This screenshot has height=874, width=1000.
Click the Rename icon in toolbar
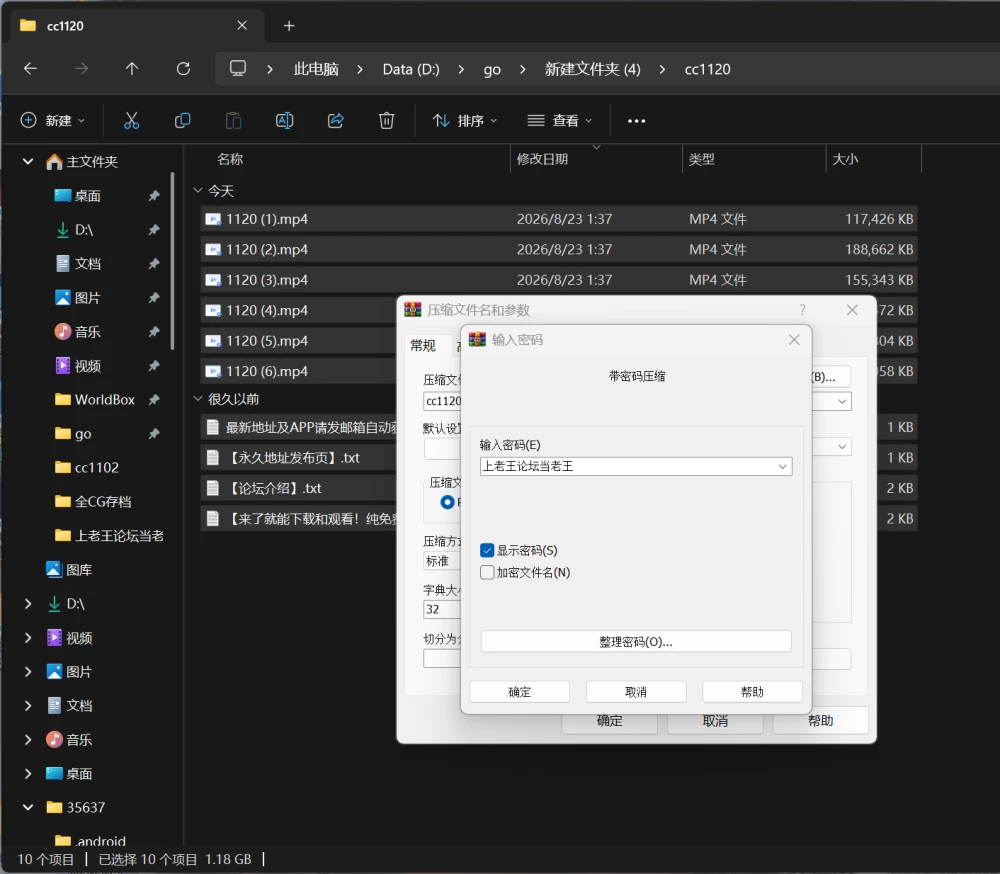(x=284, y=121)
